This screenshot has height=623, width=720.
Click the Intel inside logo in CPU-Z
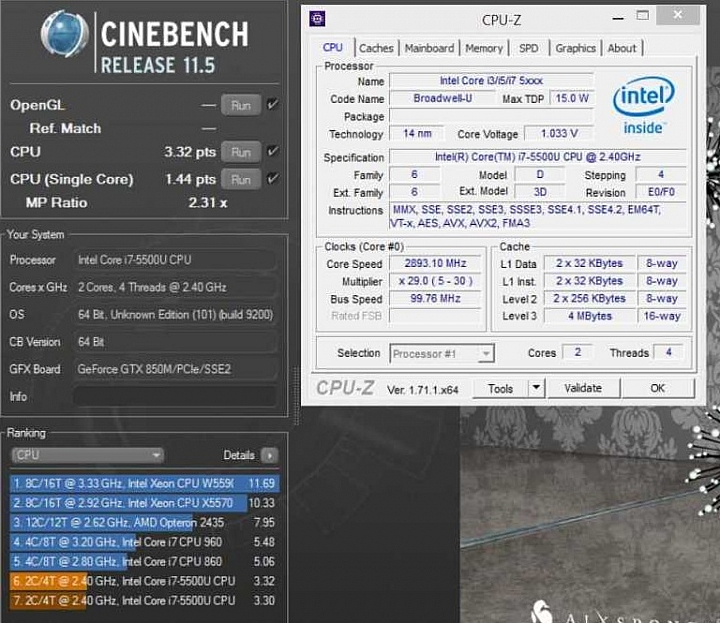[644, 106]
